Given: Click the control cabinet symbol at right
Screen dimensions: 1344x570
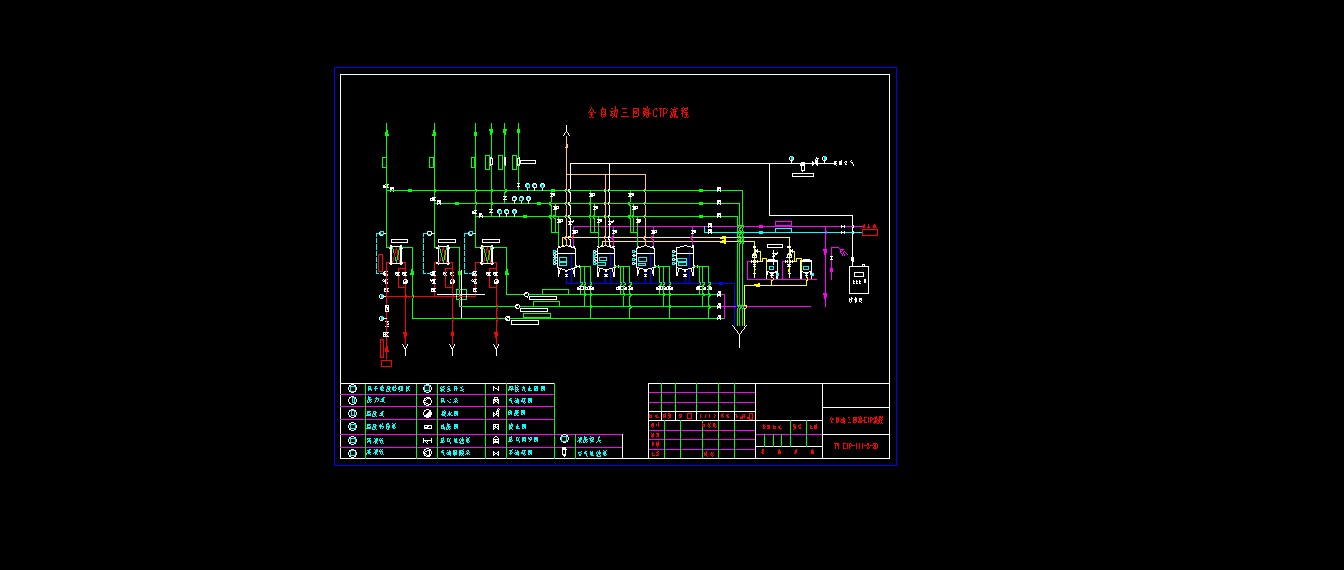Looking at the screenshot, I should pos(859,279).
